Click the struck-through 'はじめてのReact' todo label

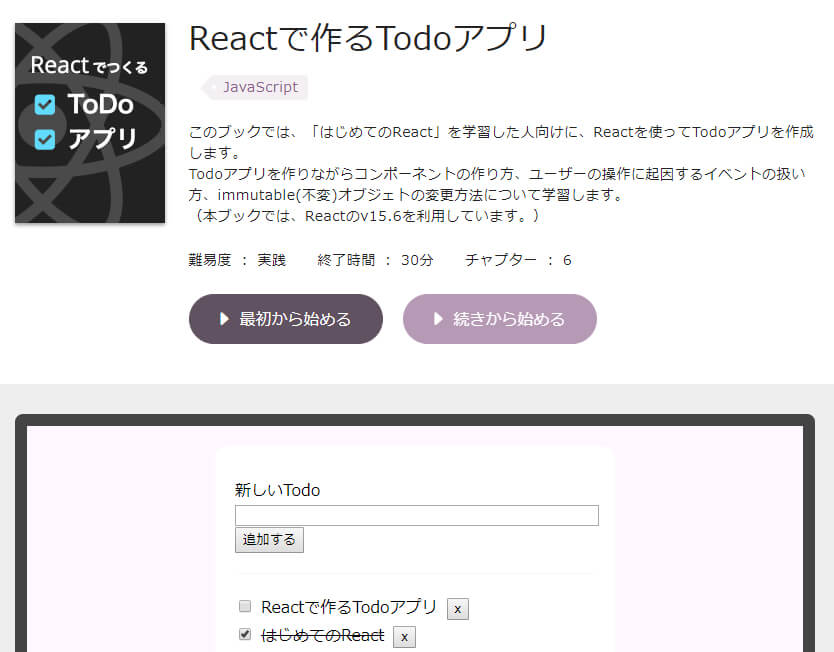click(x=322, y=635)
